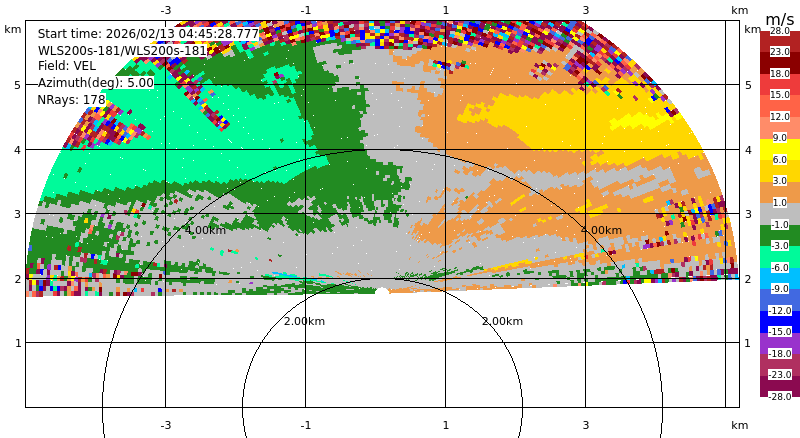Click the 15.0 colorbar label

[780, 94]
